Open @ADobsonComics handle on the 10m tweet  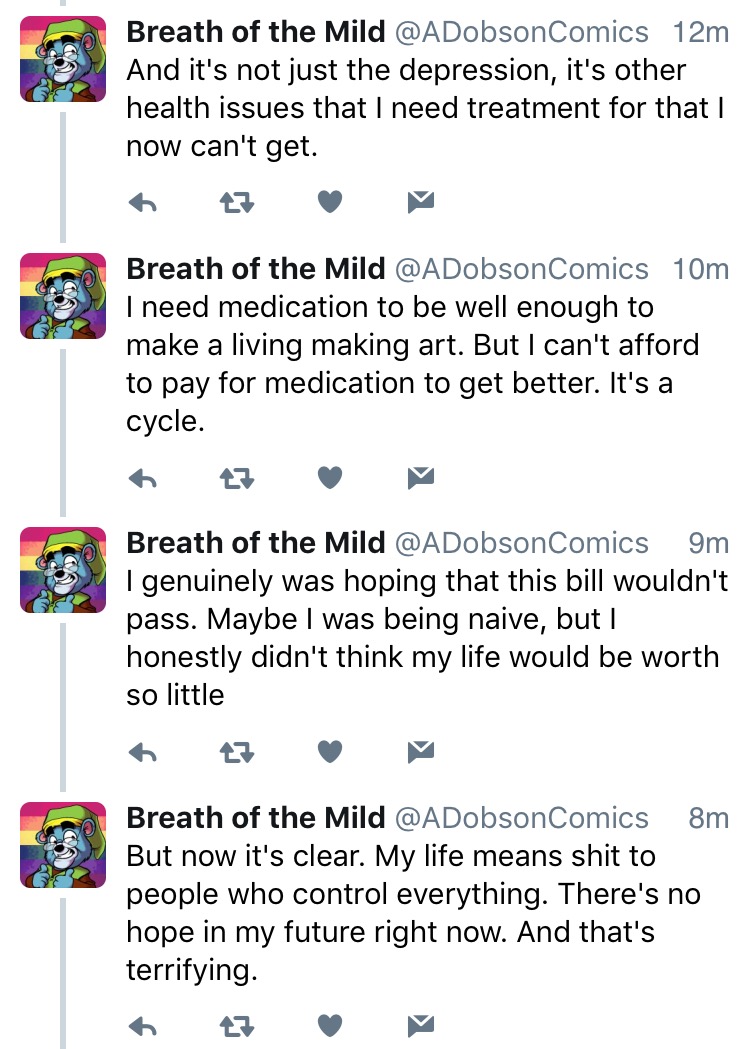[x=522, y=269]
